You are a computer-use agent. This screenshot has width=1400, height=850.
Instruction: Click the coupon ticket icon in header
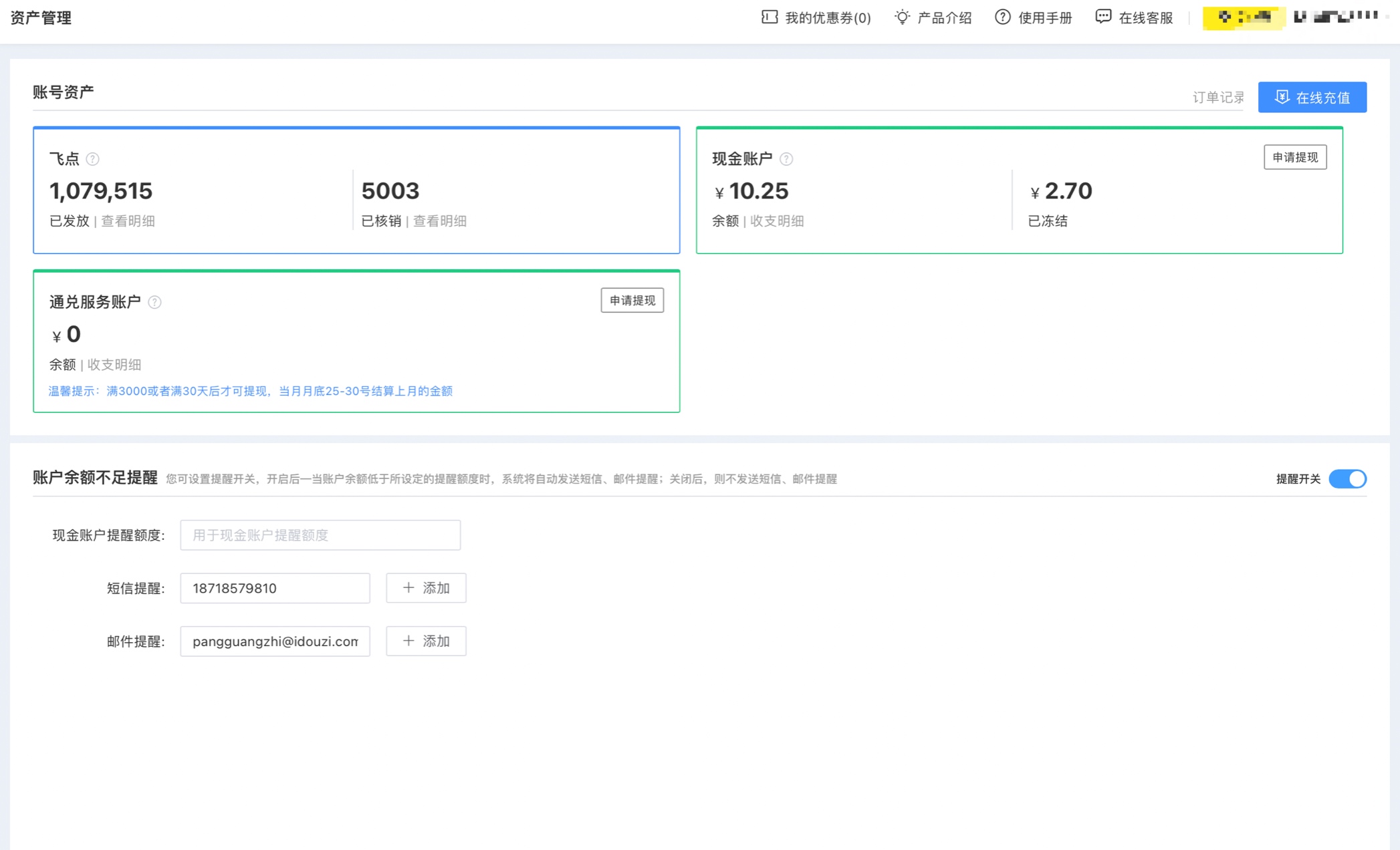(769, 17)
